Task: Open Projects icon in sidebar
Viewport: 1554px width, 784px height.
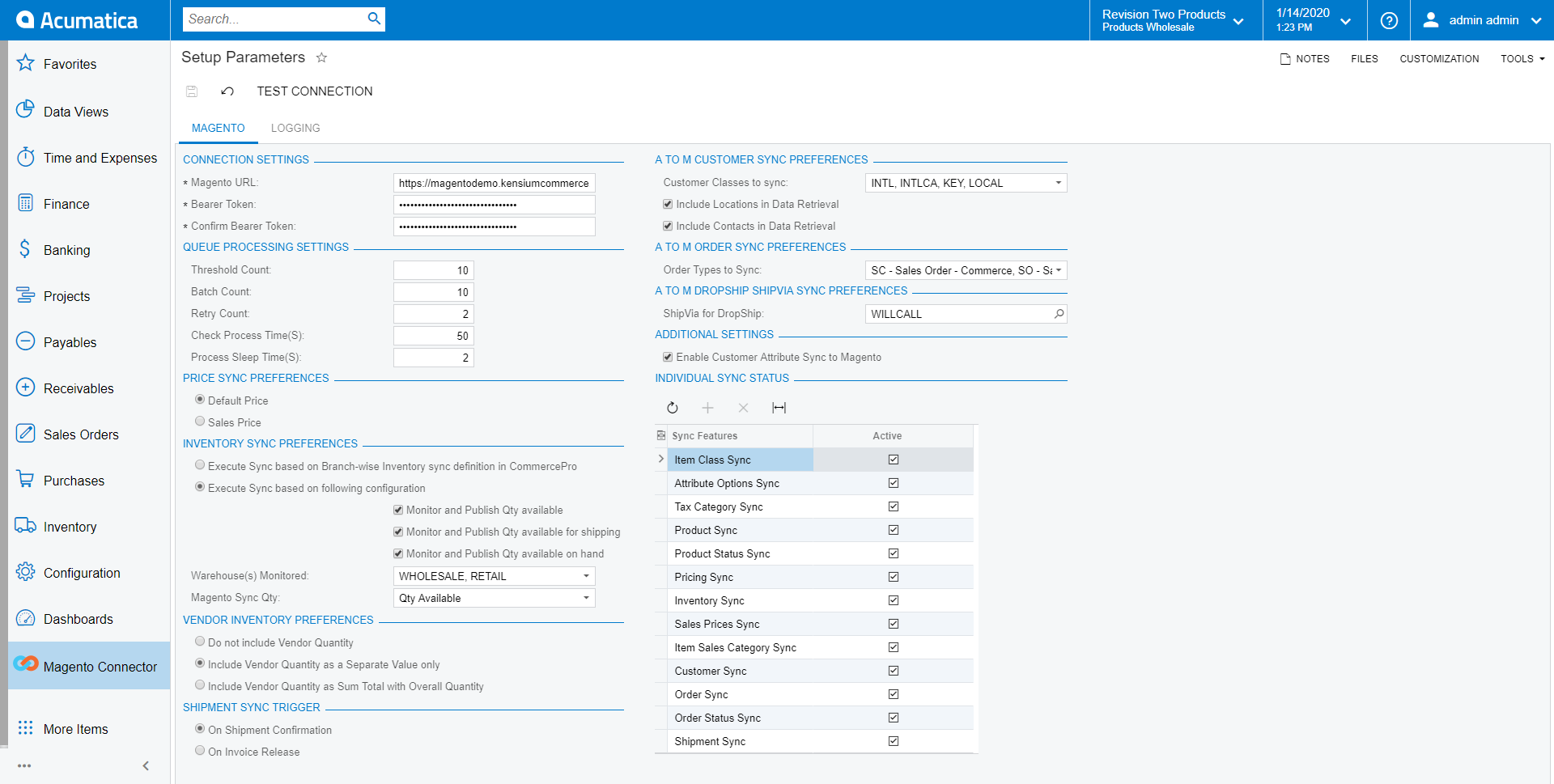Action: coord(25,295)
